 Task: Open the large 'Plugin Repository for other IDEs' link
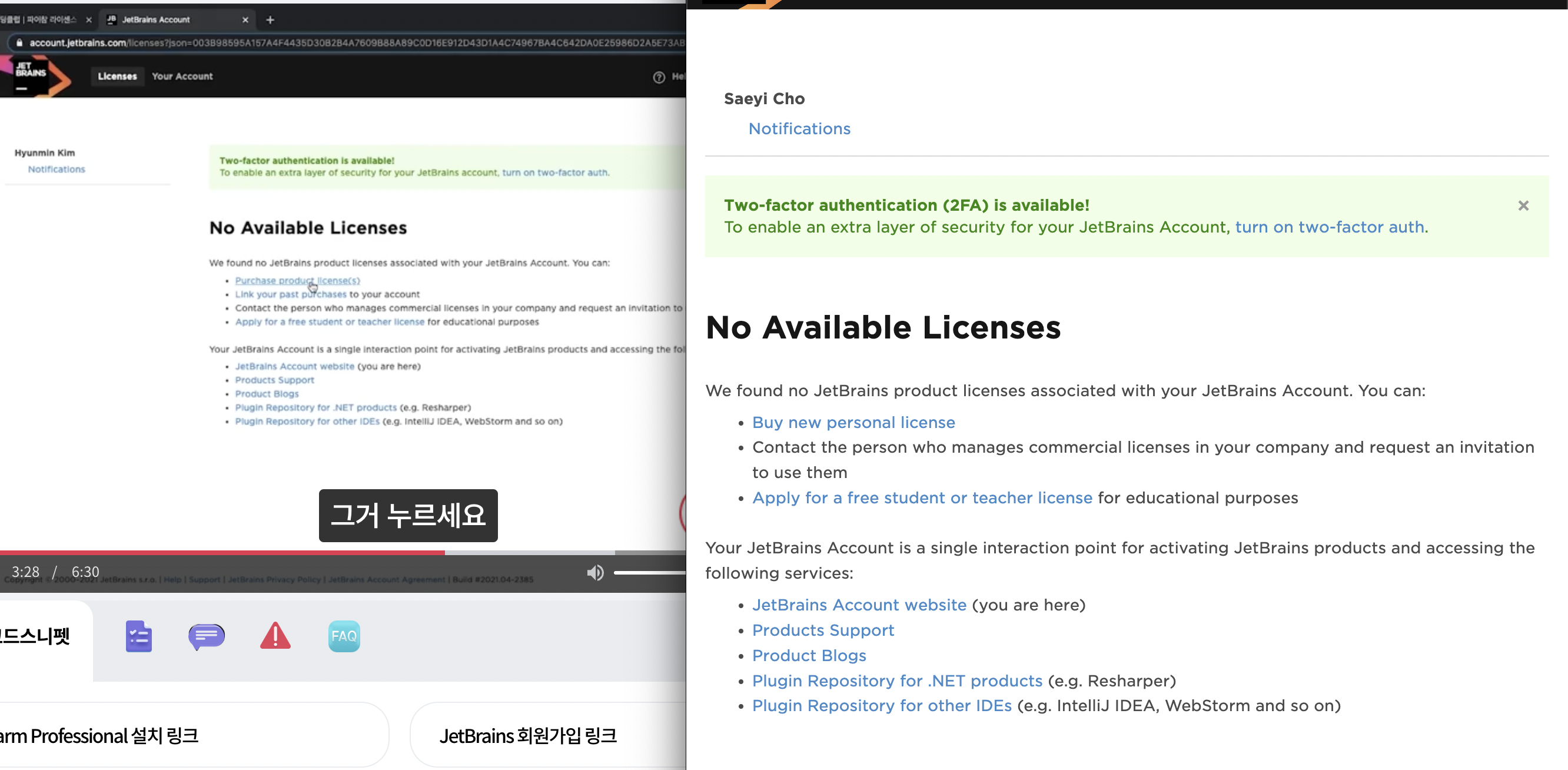882,706
